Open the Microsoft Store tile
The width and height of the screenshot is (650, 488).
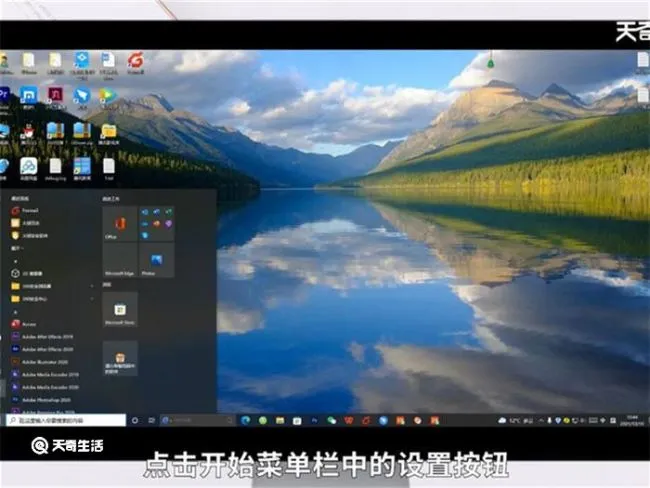[120, 309]
